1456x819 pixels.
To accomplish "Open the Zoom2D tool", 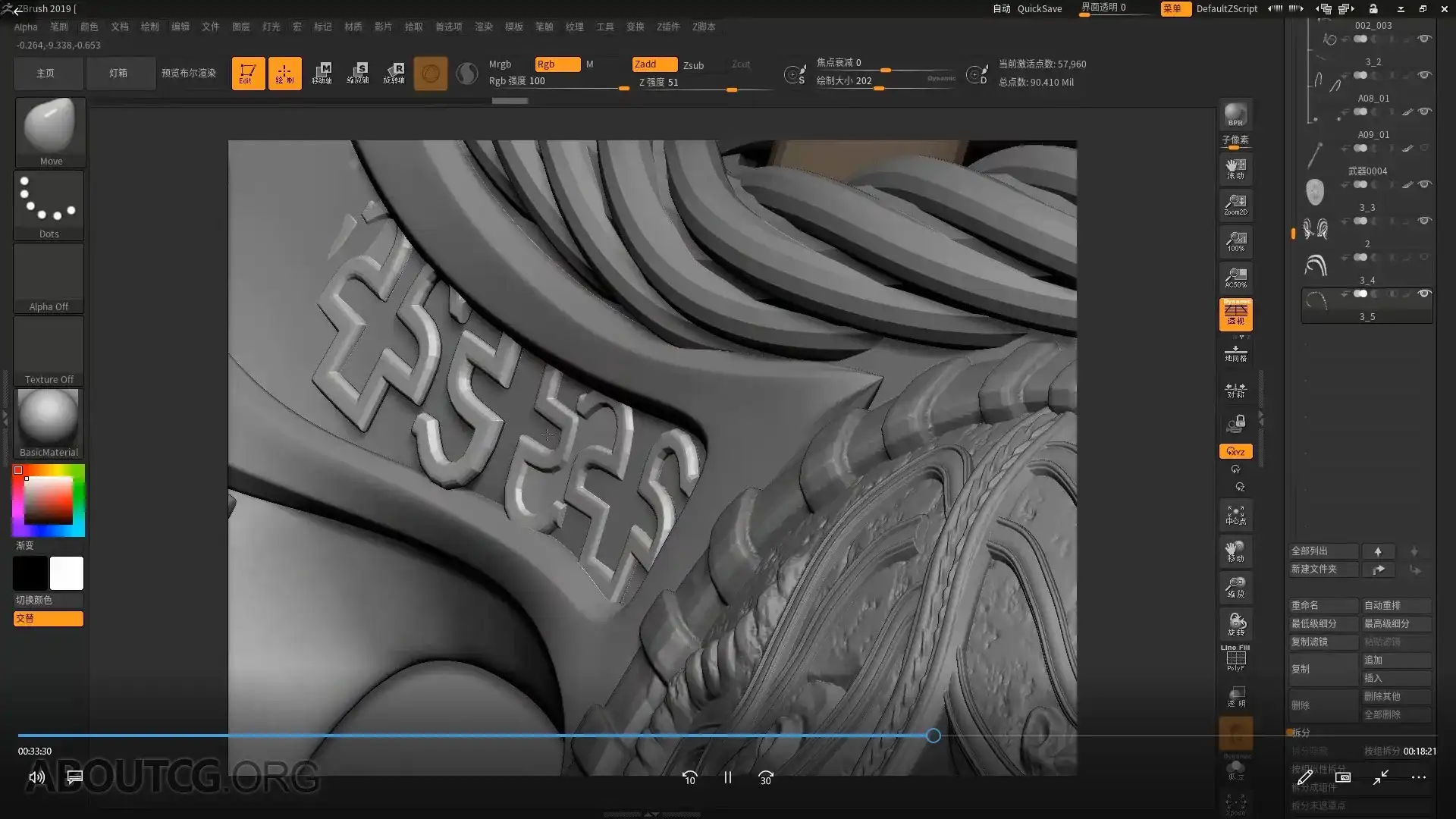I will pos(1235,205).
